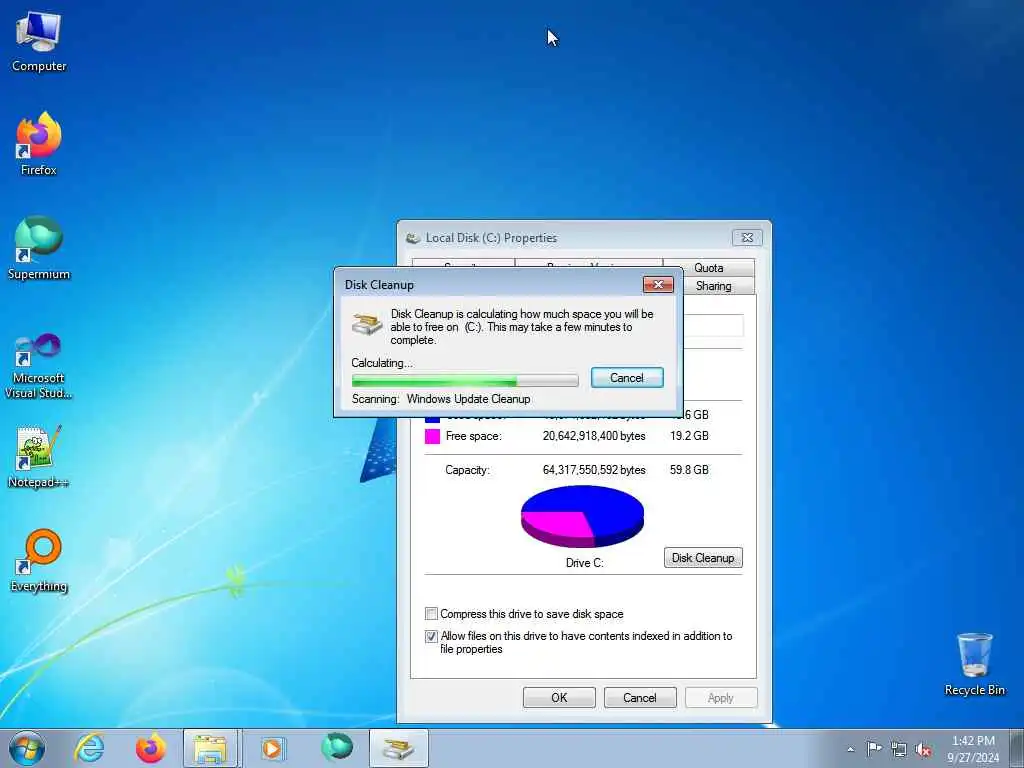Select the Microsoft Visual Studio desktop shortcut
This screenshot has width=1024, height=768.
point(39,366)
